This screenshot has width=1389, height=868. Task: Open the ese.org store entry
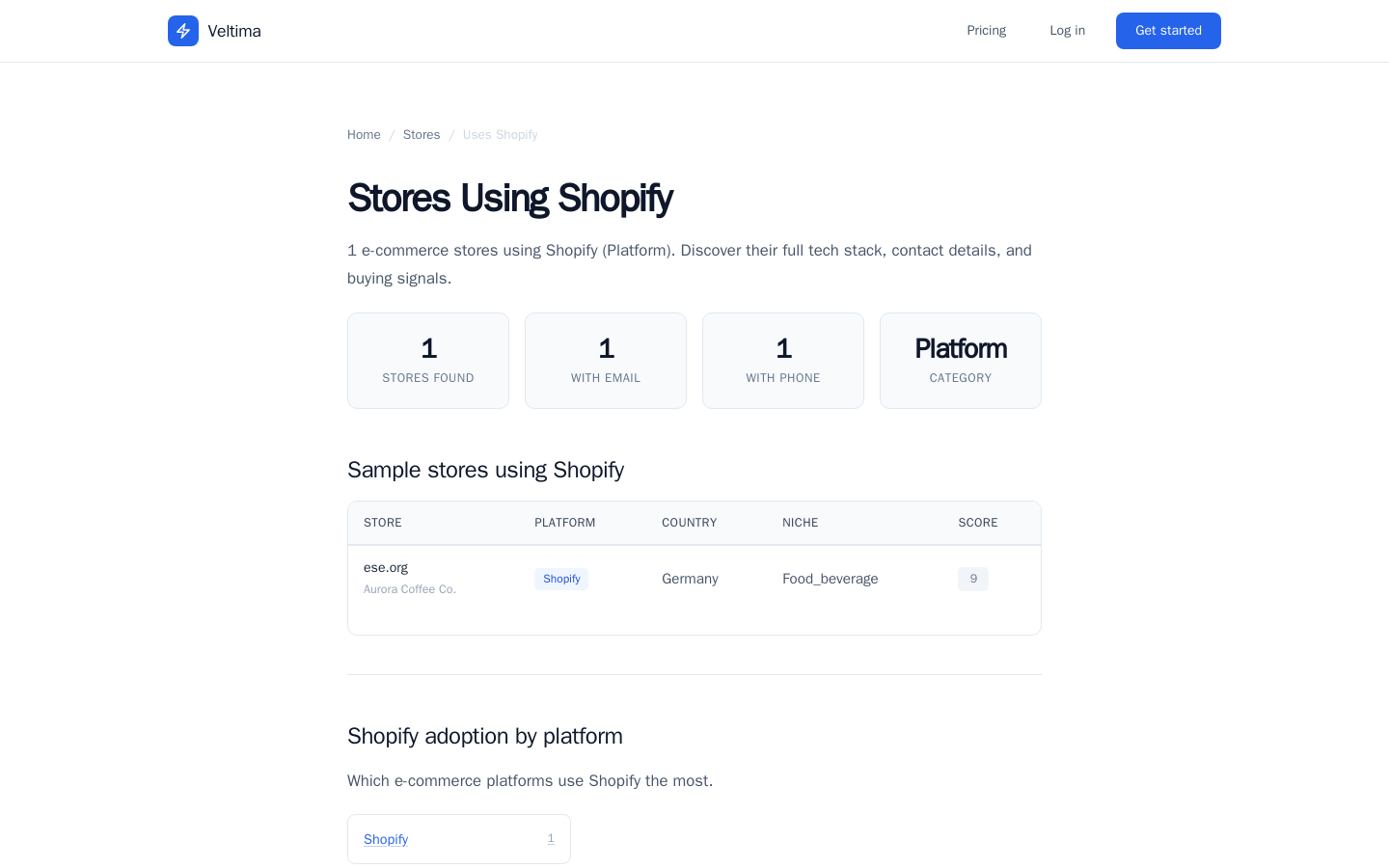pos(386,567)
